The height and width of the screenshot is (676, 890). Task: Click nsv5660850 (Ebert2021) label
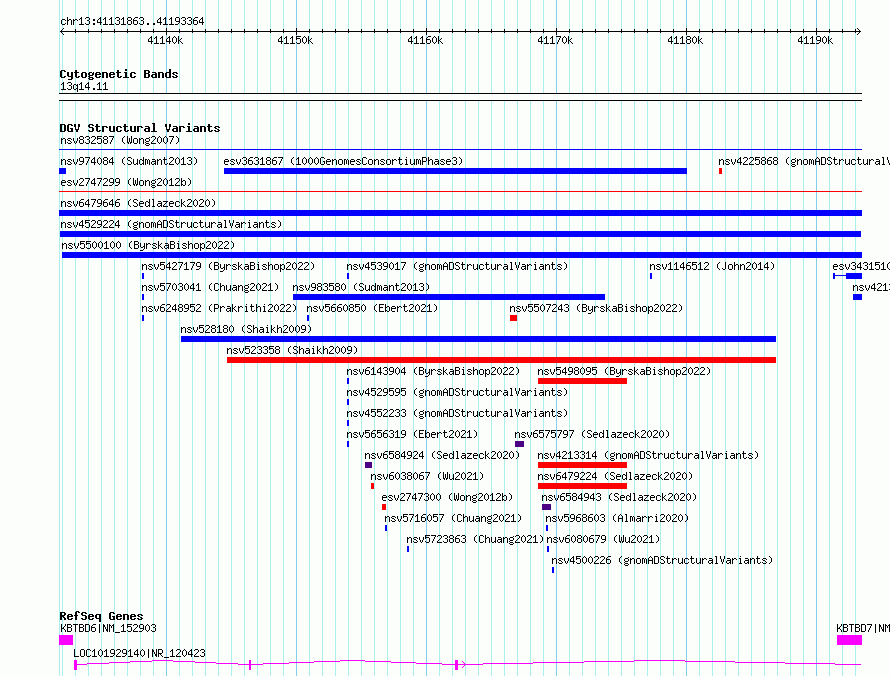[x=372, y=308]
